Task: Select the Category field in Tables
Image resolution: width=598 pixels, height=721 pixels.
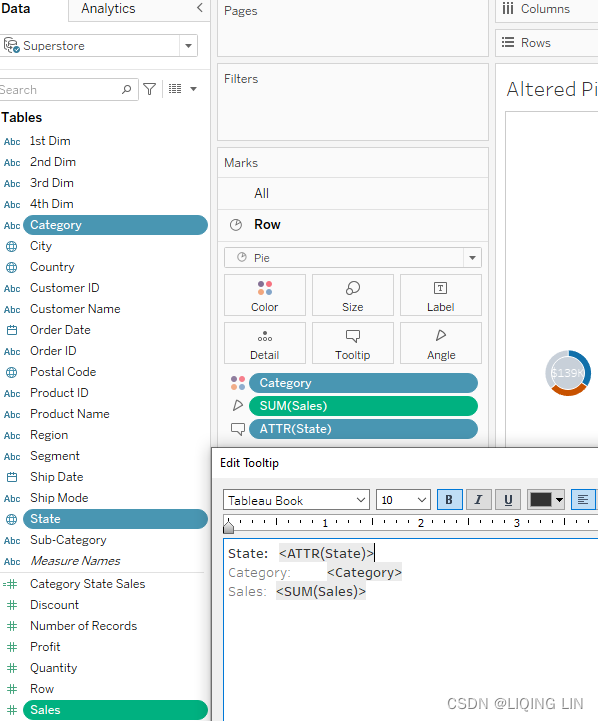Action: [115, 225]
